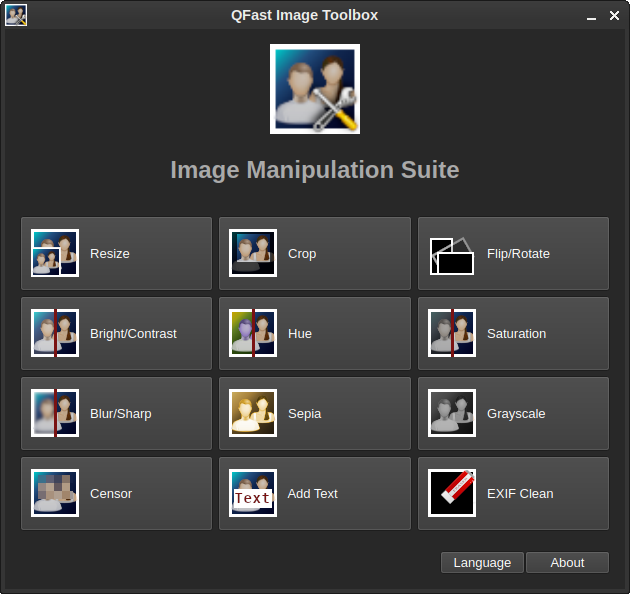630x594 pixels.
Task: Click the Blur/Sharp preview icon
Action: [x=55, y=414]
